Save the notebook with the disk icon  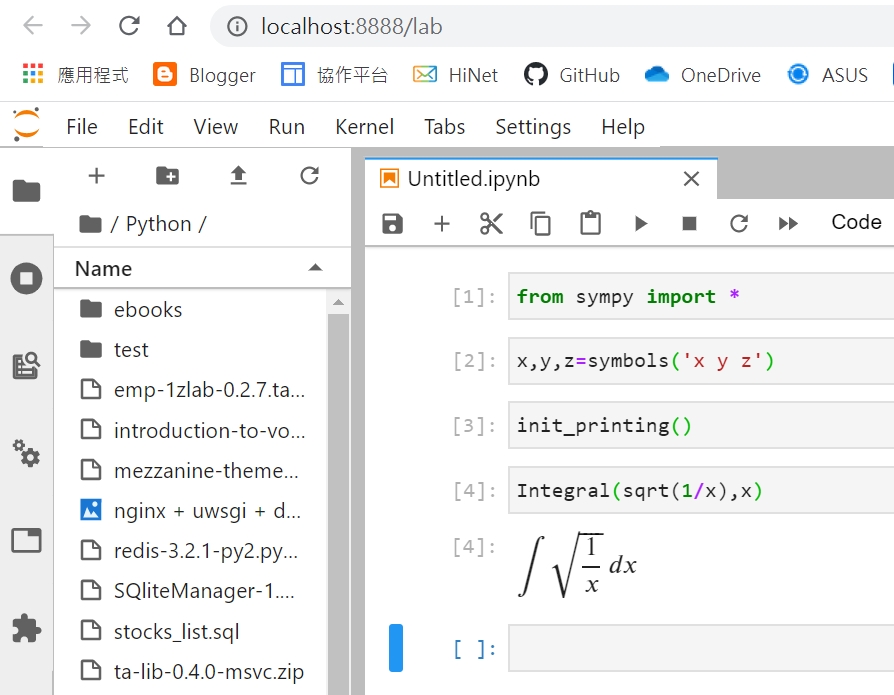(392, 223)
